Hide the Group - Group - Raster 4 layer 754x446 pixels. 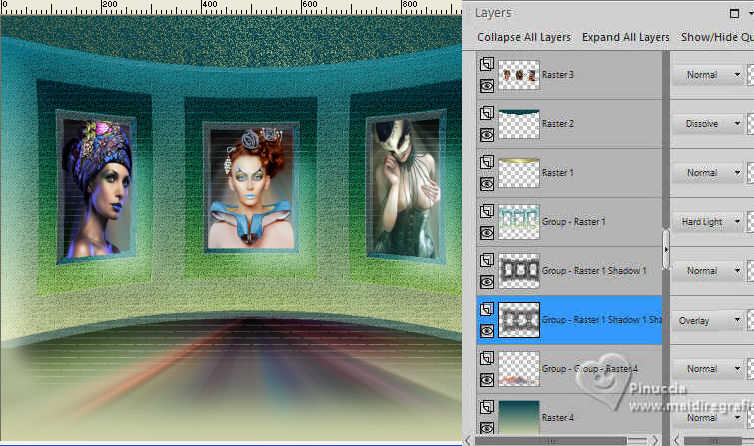point(487,381)
